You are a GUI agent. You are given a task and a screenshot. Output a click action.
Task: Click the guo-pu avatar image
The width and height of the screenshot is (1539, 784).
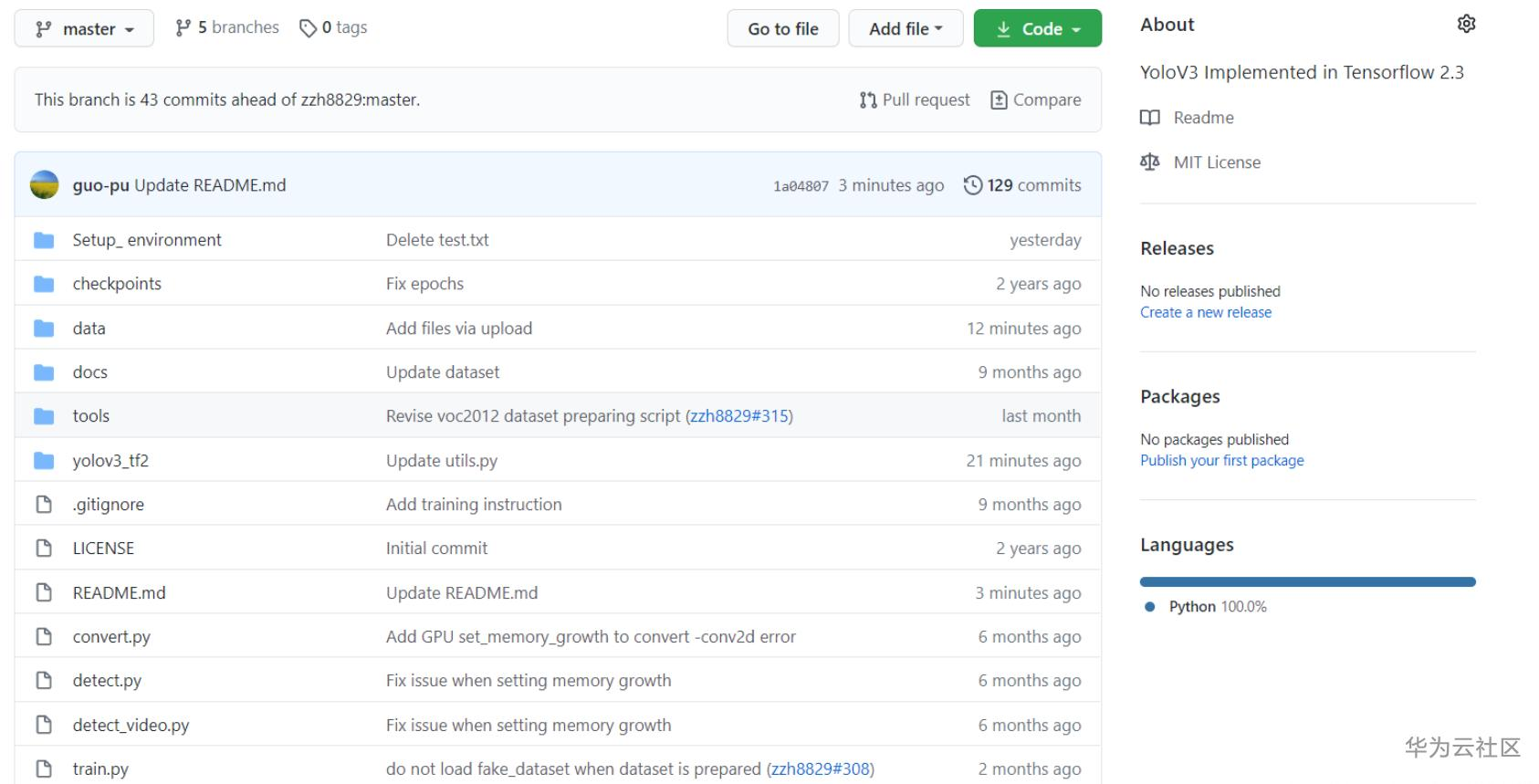(x=44, y=185)
